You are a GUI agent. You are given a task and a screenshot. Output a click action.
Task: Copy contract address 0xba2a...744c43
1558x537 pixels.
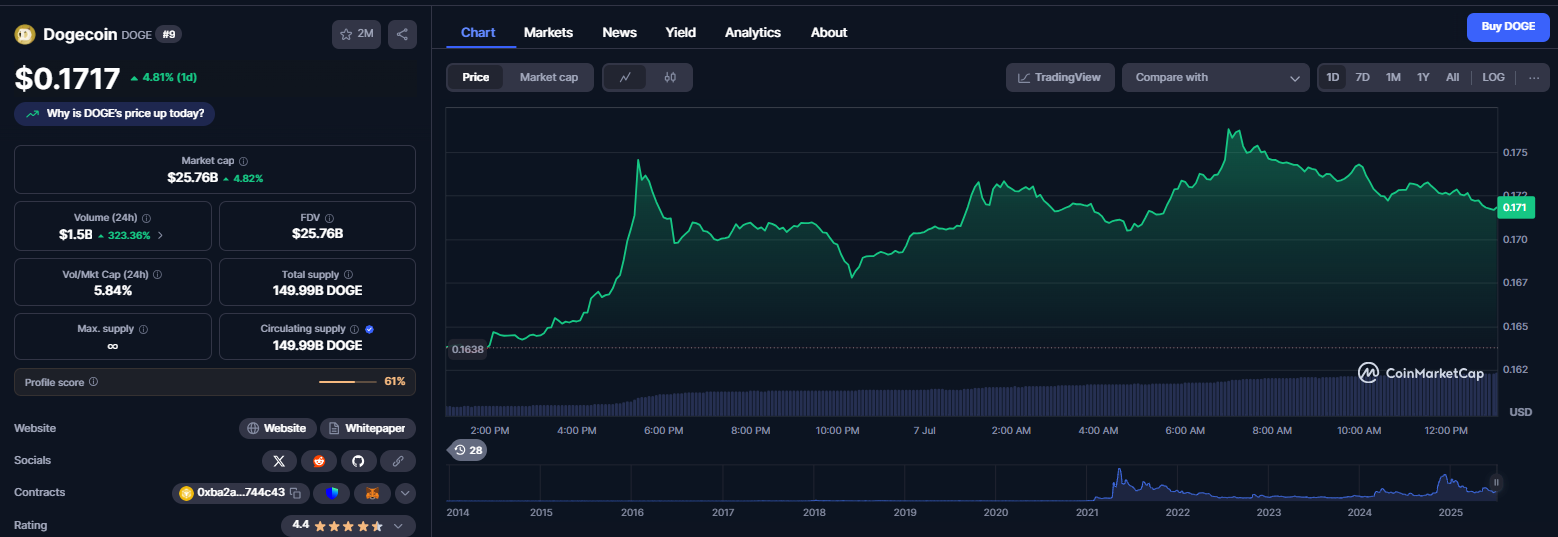pyautogui.click(x=294, y=493)
